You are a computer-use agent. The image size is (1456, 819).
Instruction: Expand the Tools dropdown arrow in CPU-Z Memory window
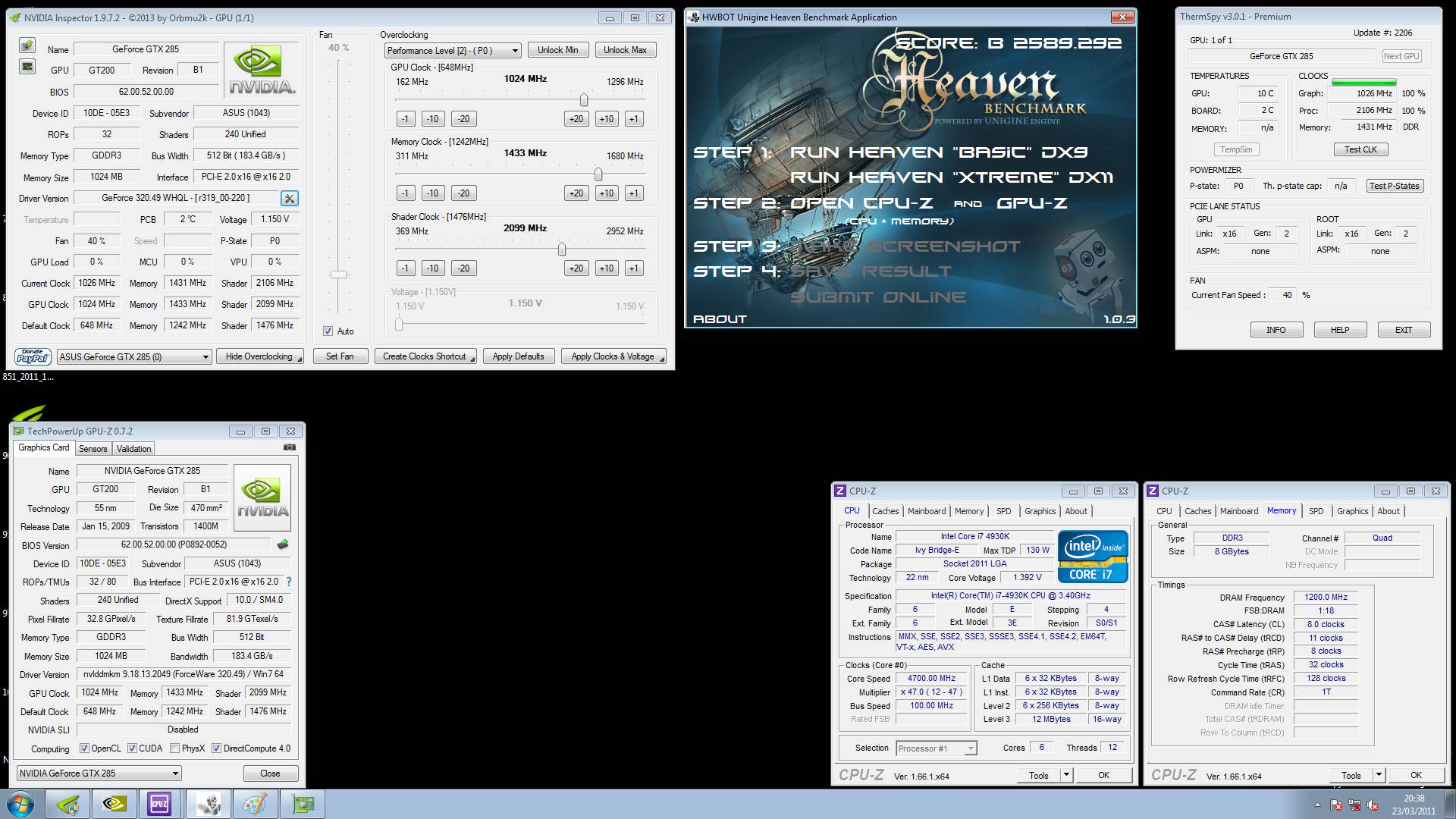click(1379, 775)
